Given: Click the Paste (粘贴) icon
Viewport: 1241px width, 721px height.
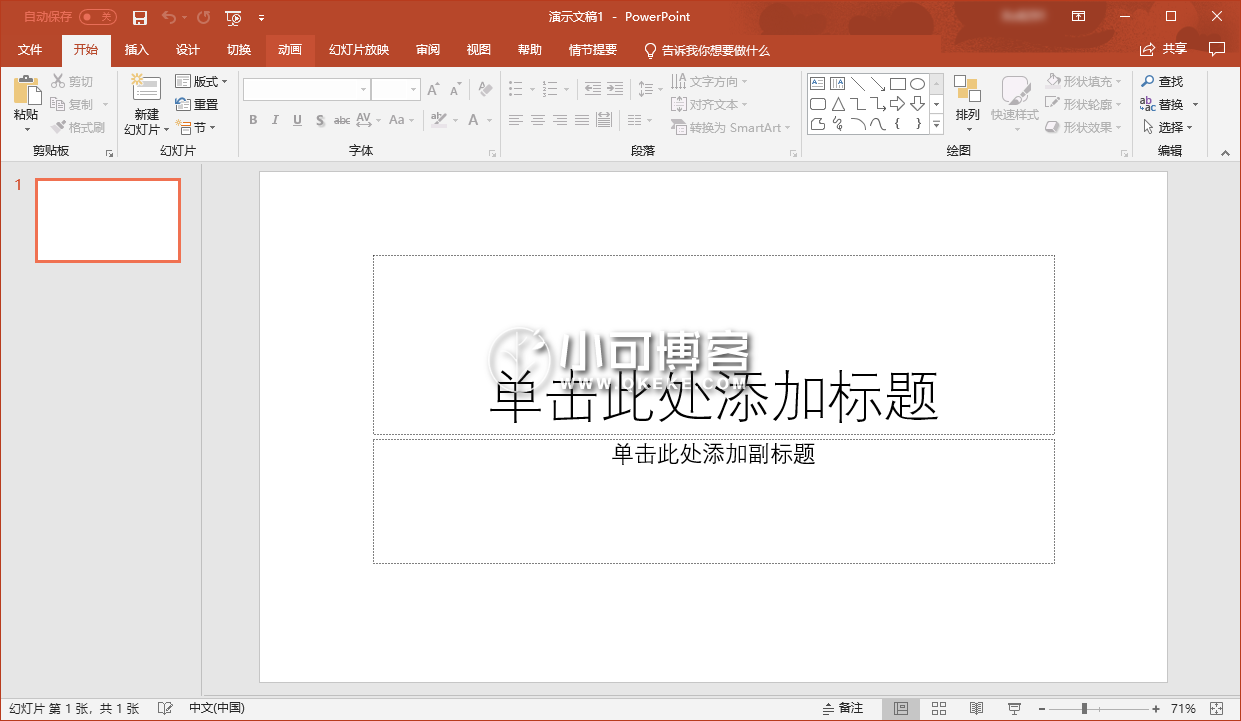Looking at the screenshot, I should [26, 90].
